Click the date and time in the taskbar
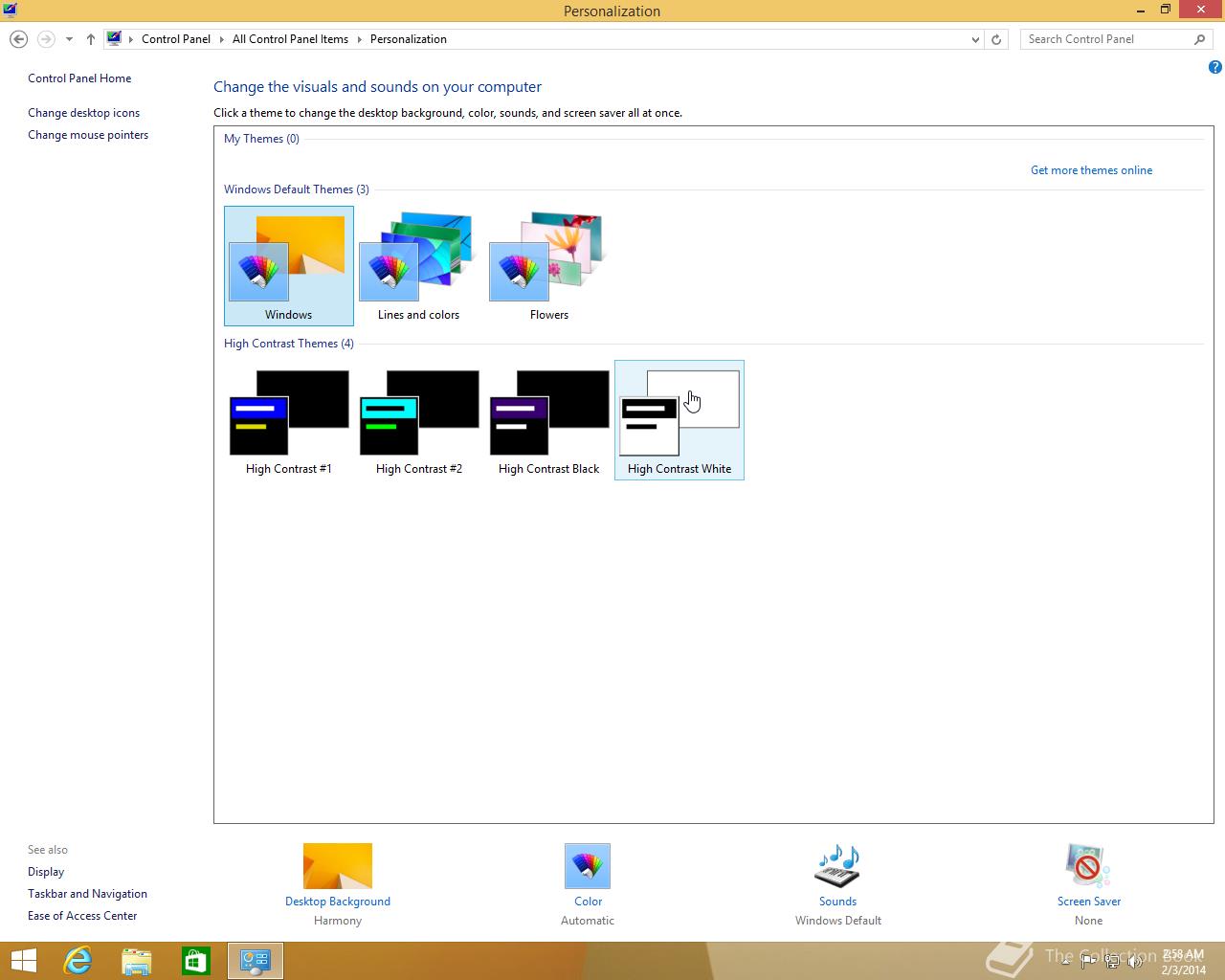Viewport: 1225px width, 980px height. (x=1183, y=962)
